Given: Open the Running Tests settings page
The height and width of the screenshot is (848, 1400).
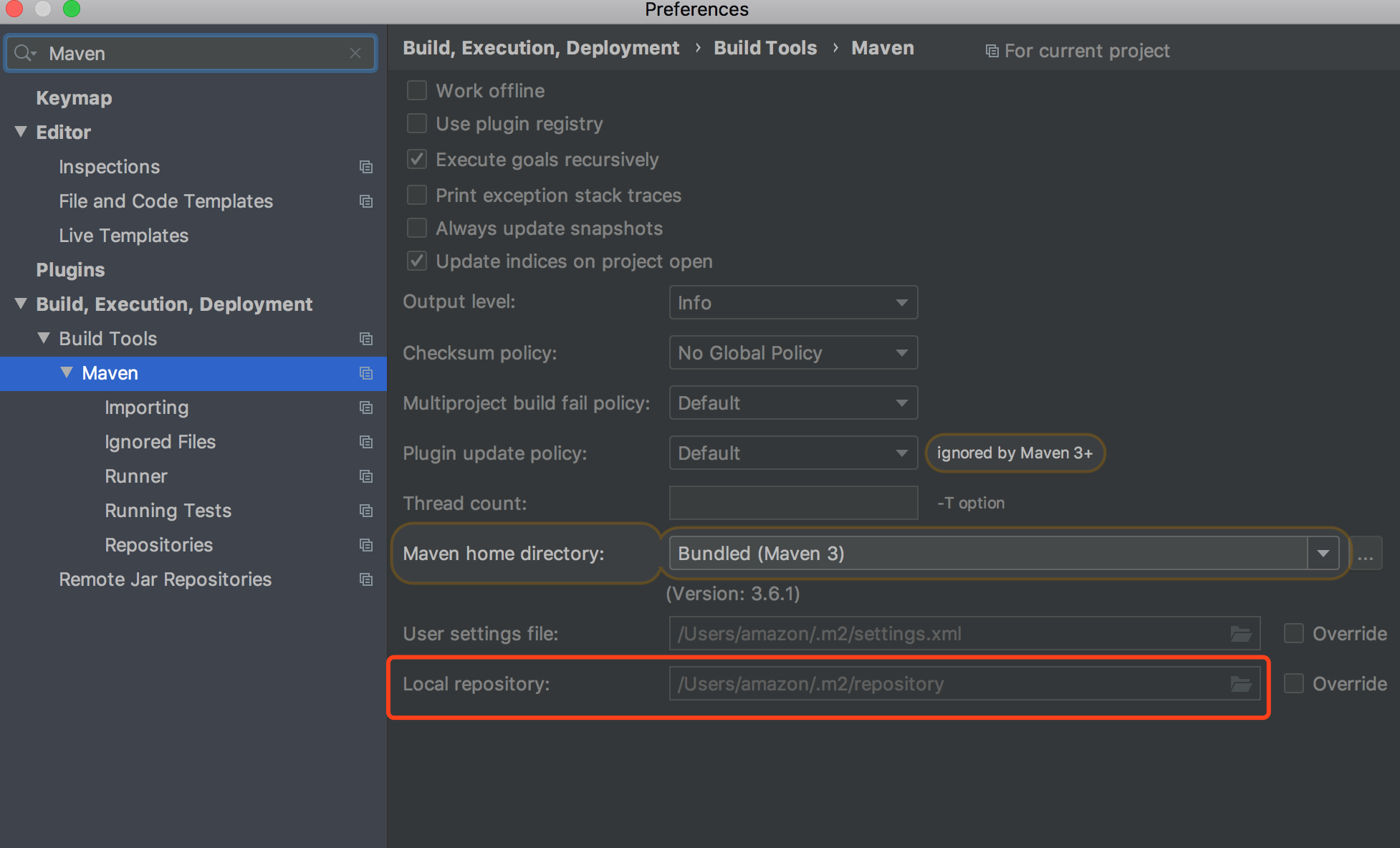Looking at the screenshot, I should coord(168,511).
